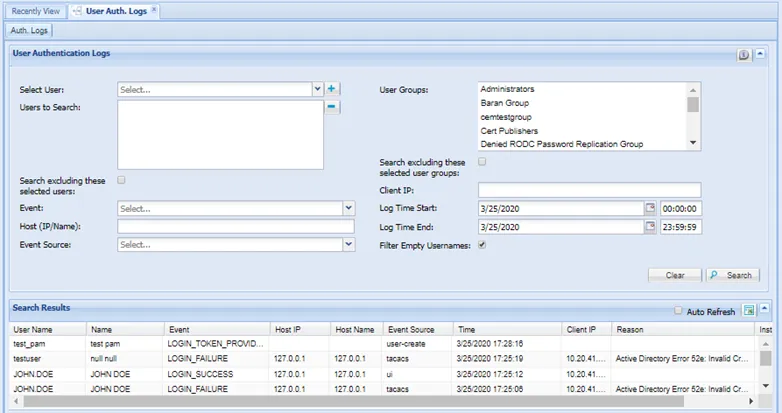Click the Log Time Start date field

[x=561, y=208]
